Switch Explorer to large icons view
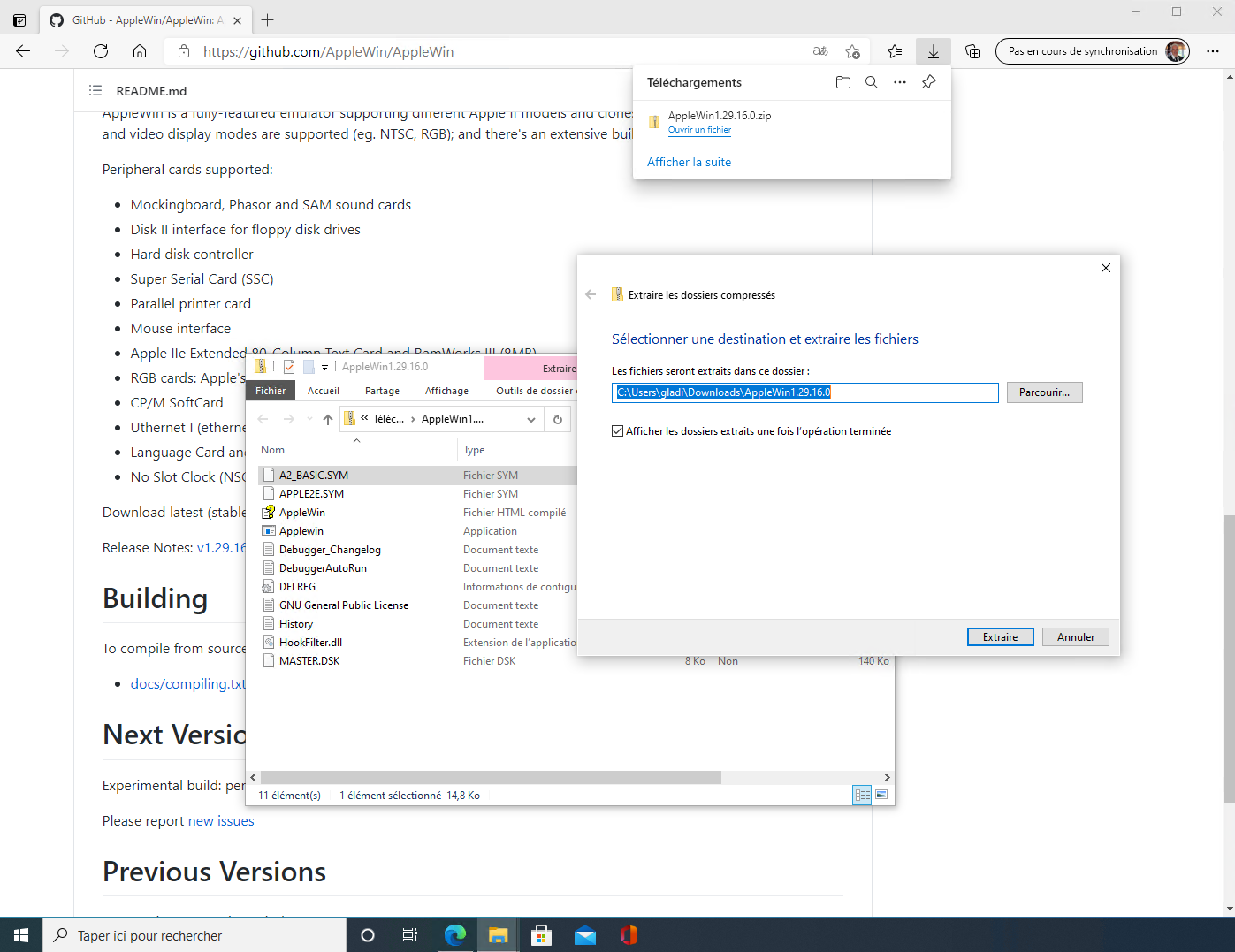Screen dimensions: 1235x952 [881, 795]
